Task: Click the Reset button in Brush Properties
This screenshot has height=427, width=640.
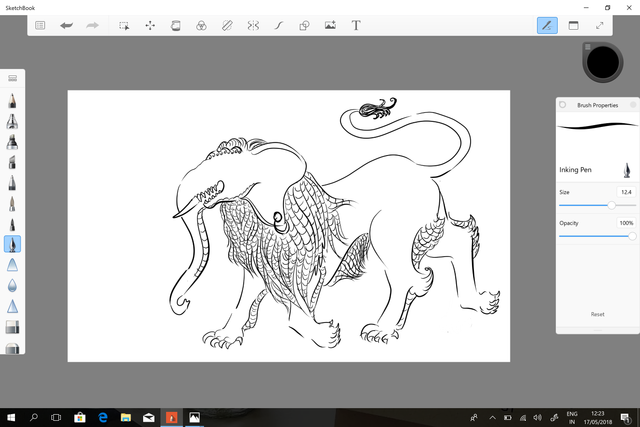Action: point(597,314)
